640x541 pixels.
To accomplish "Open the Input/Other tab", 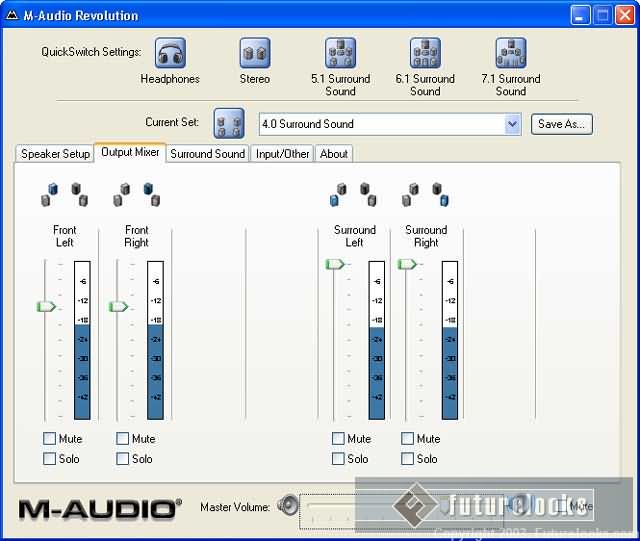I will tap(282, 154).
